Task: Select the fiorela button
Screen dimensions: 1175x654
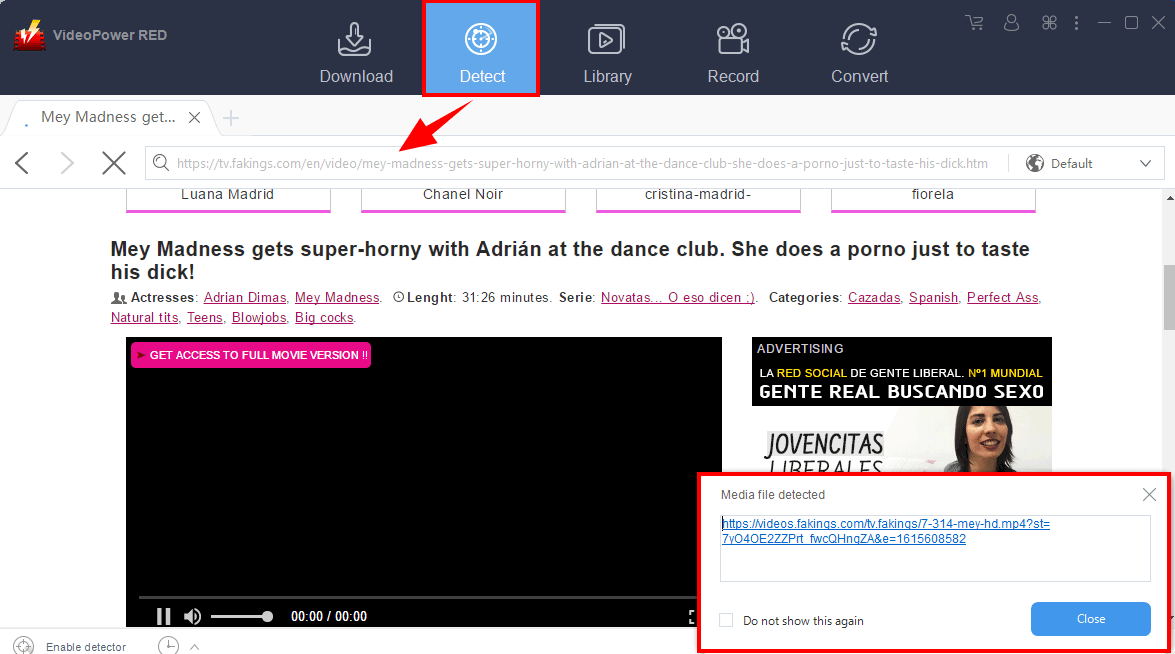Action: pos(933,199)
